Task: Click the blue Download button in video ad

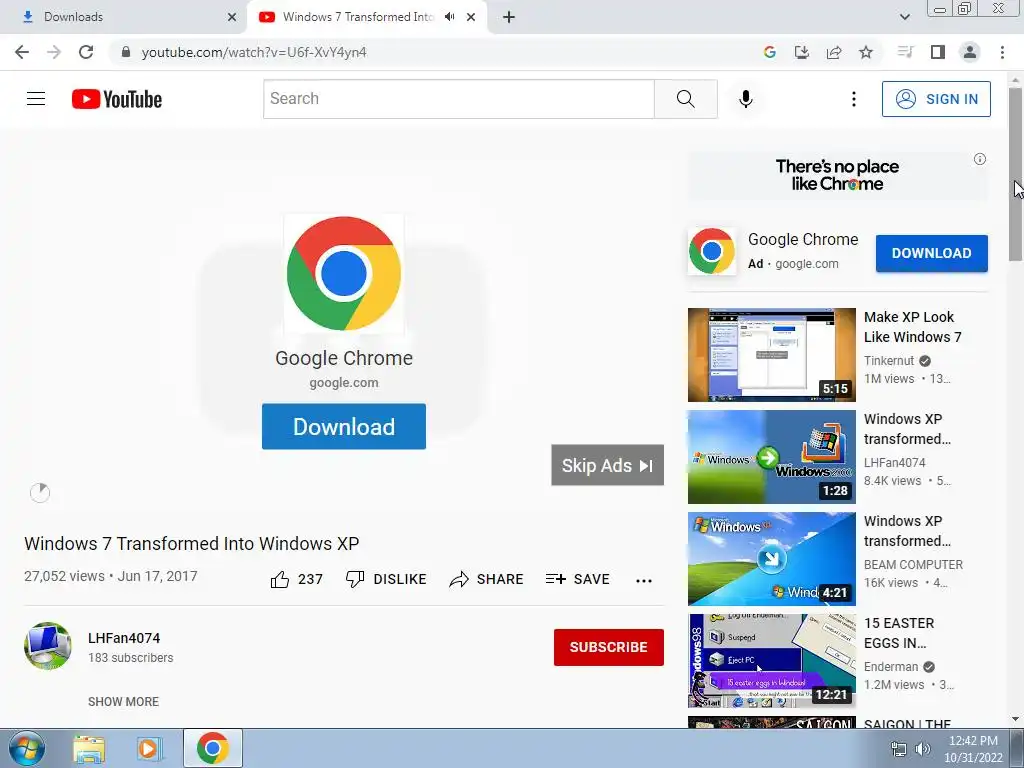Action: point(344,426)
